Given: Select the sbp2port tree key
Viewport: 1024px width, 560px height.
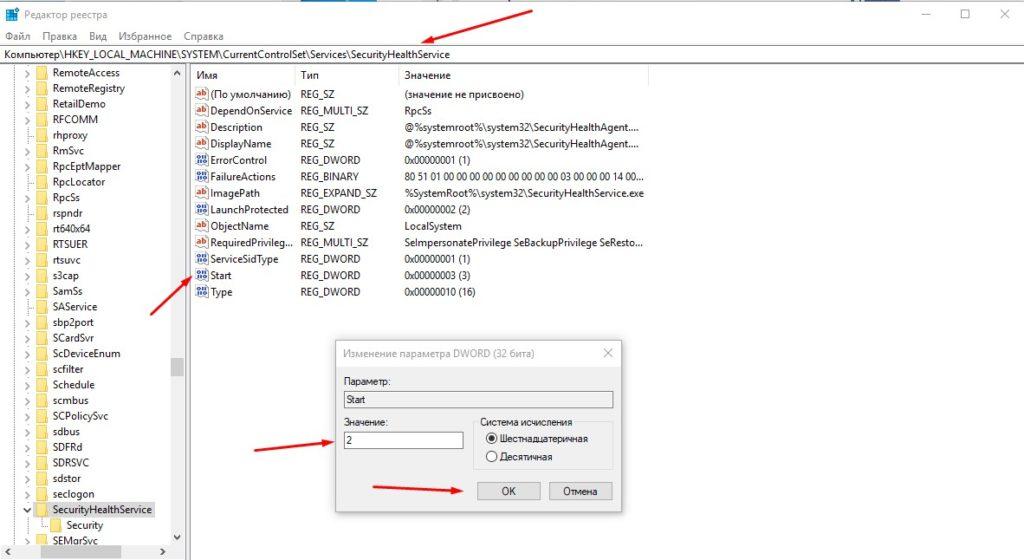Looking at the screenshot, I should 73,322.
